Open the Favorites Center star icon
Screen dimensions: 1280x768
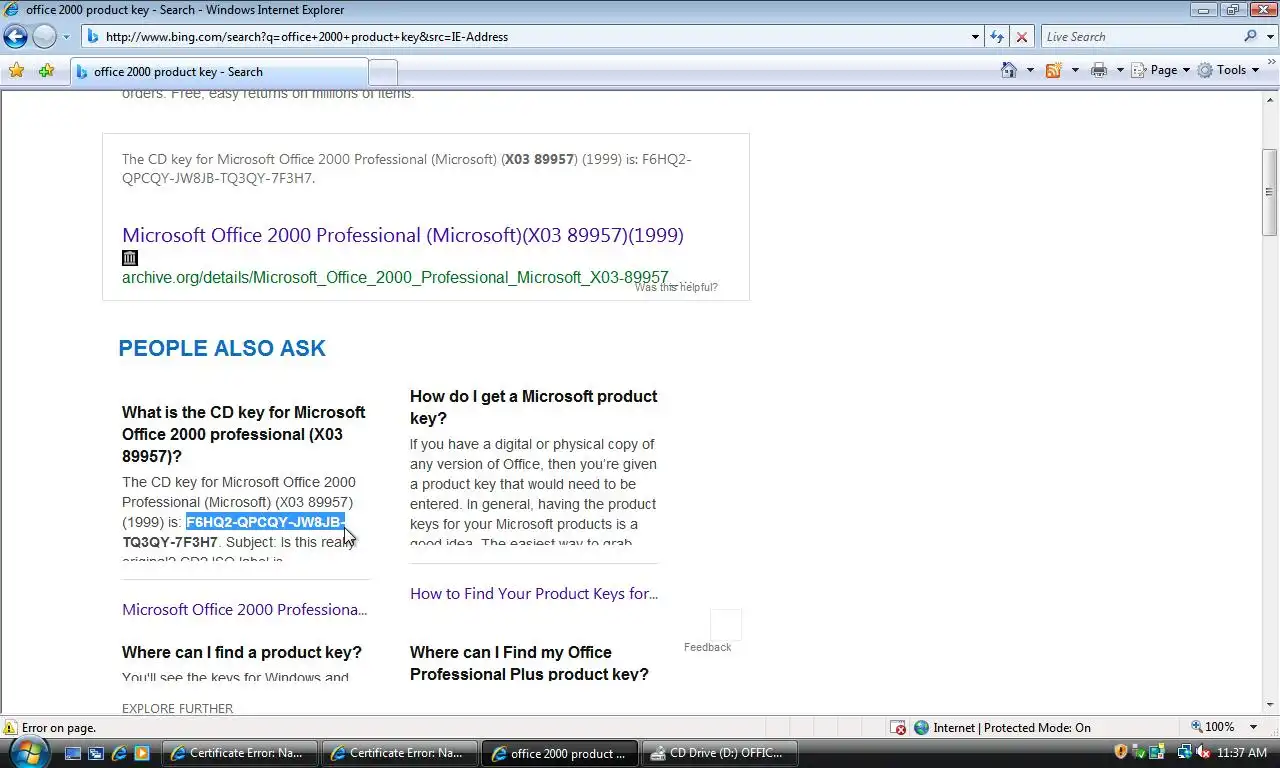[16, 71]
